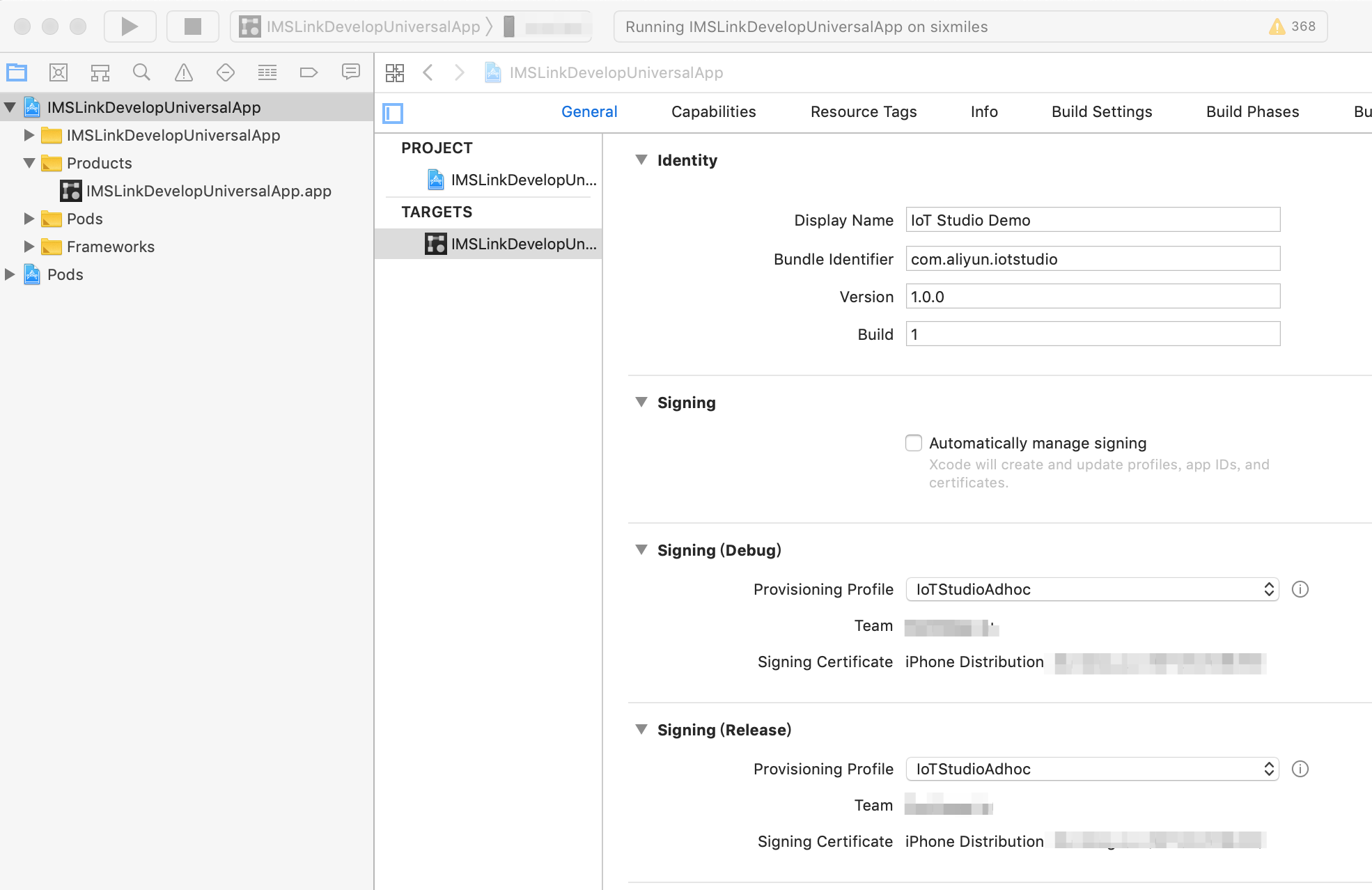Click the Release provisioning profile info icon

1300,769
